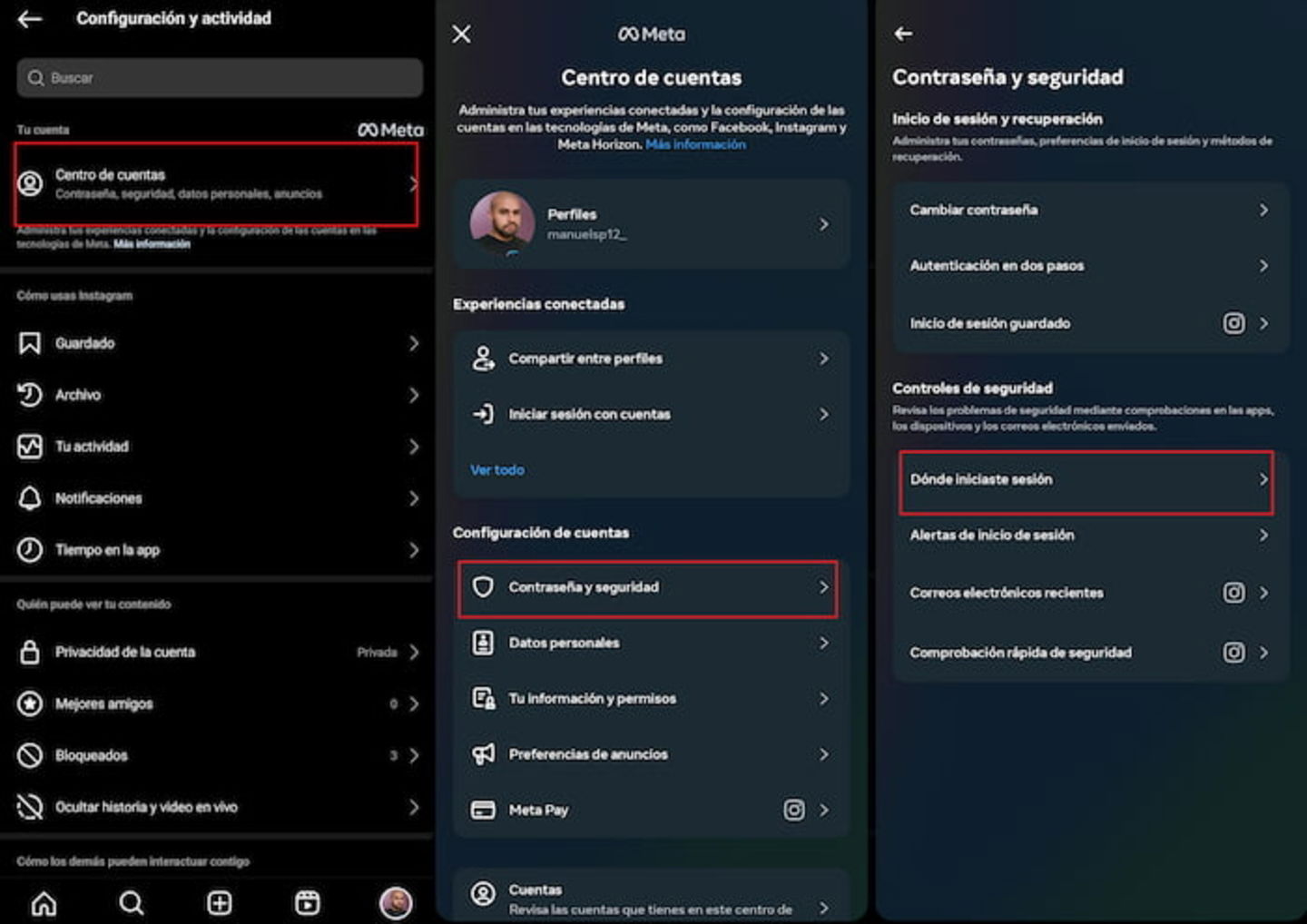
Task: Go back from Configuración y actividad
Action: coord(30,18)
